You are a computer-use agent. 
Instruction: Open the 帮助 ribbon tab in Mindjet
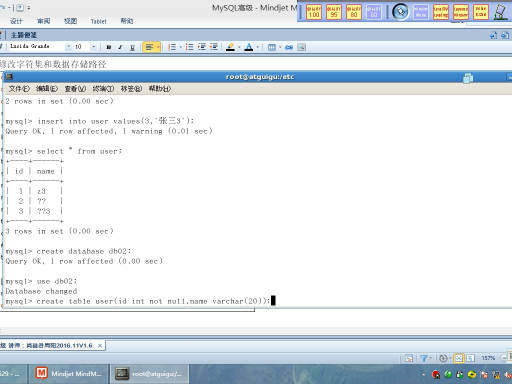tap(127, 21)
